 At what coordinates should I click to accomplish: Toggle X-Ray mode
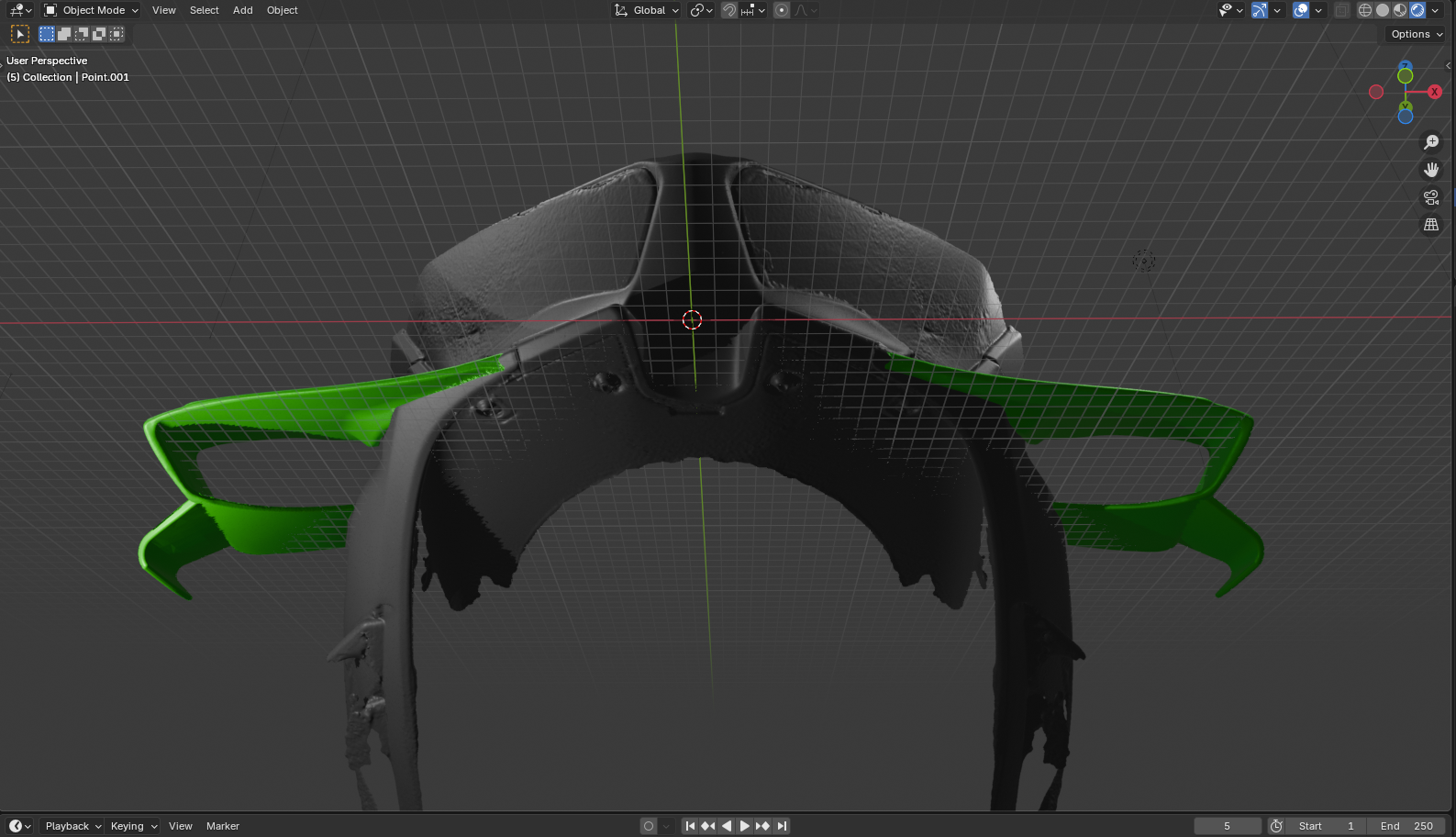(1342, 10)
